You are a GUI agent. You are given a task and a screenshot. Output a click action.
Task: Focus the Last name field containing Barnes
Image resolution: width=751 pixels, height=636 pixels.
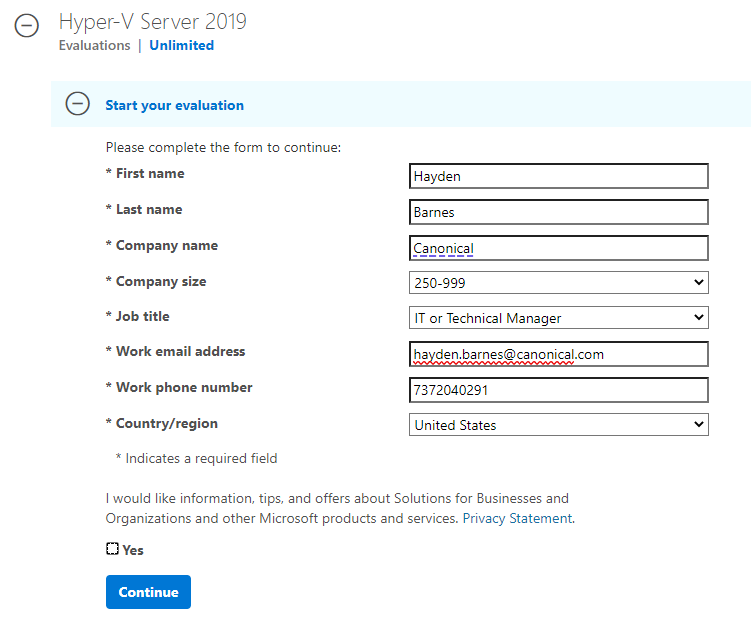pos(558,212)
